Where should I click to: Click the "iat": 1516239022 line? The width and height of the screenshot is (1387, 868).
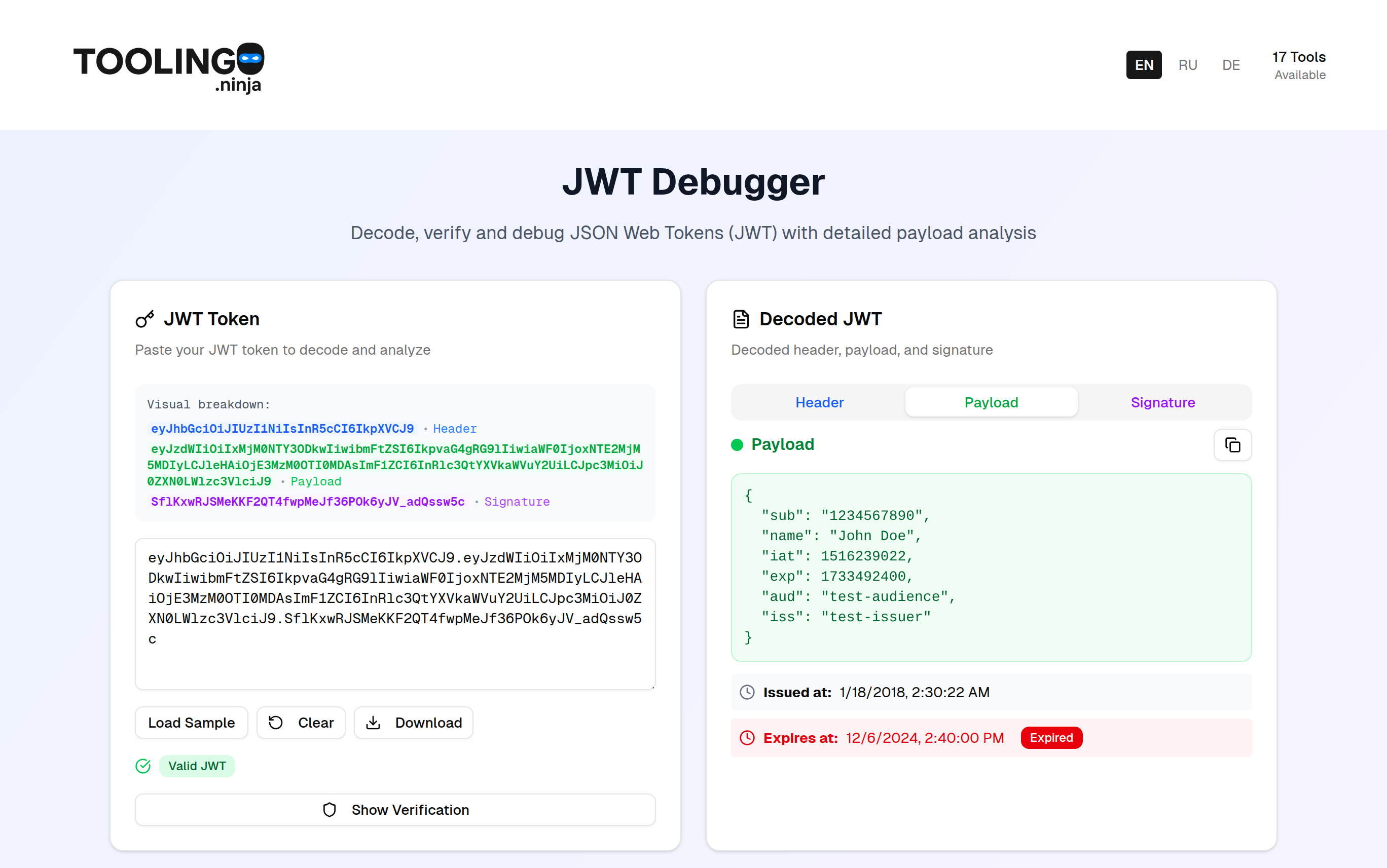coord(837,556)
